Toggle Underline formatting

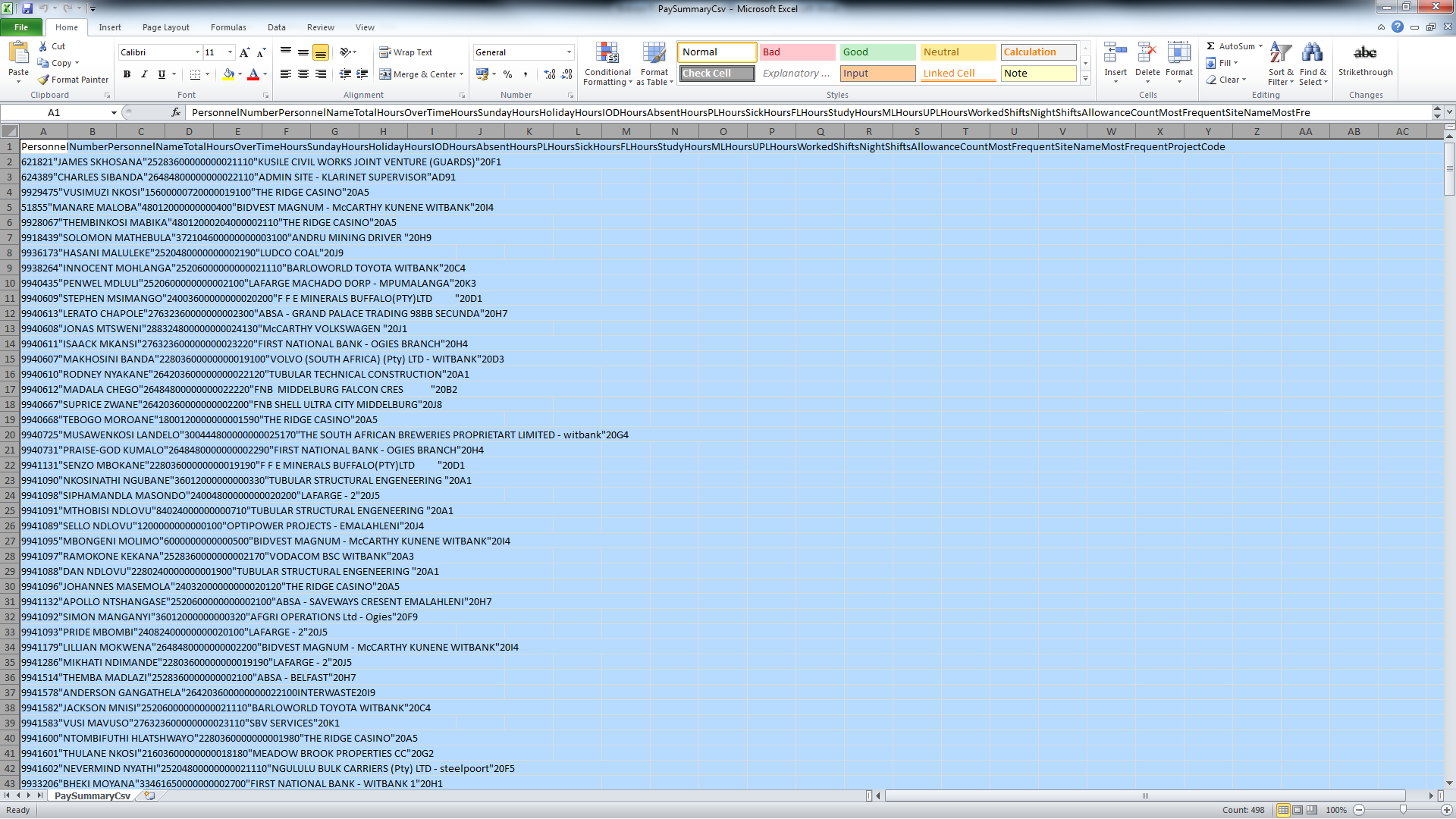pyautogui.click(x=162, y=74)
